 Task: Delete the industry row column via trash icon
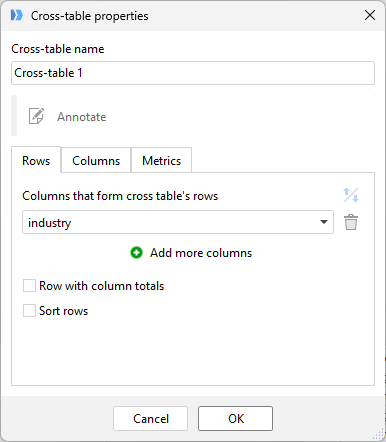[351, 222]
